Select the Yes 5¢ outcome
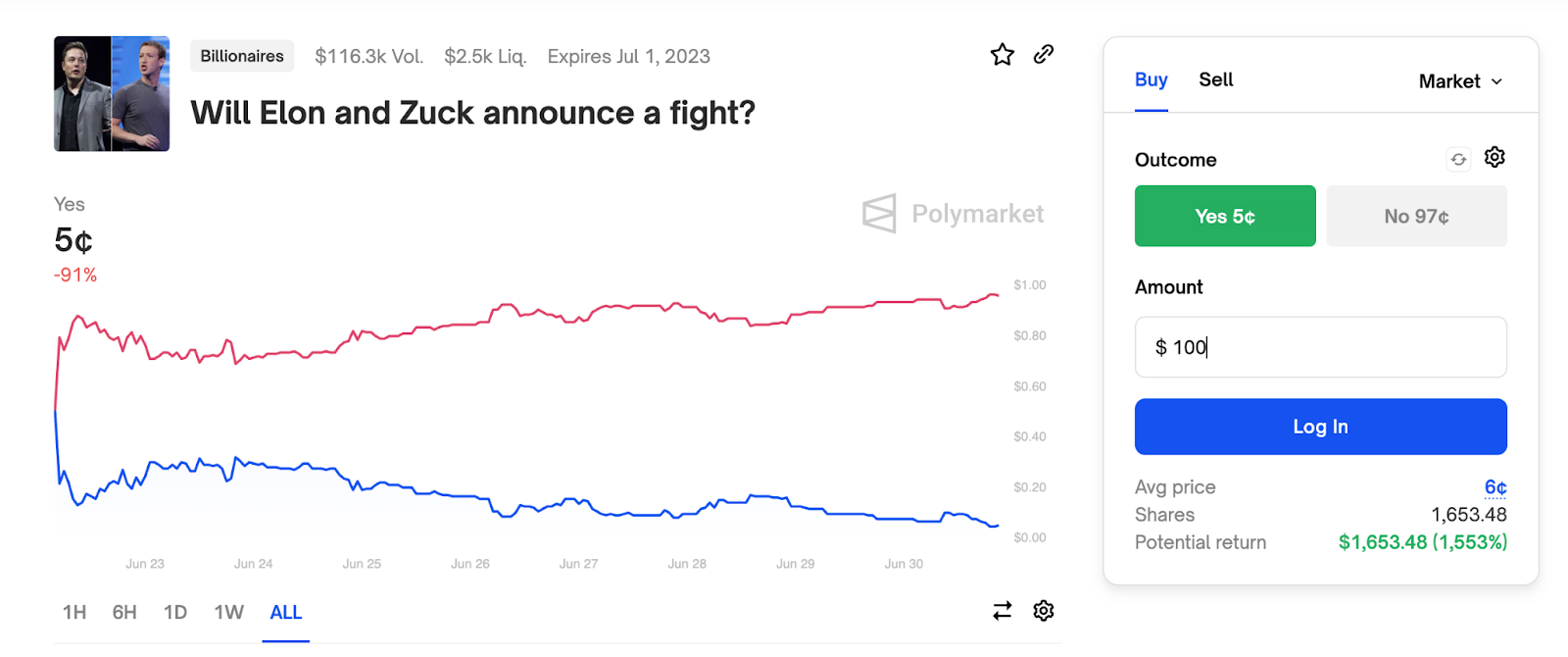Screen dimensions: 1568x657 click(1225, 216)
